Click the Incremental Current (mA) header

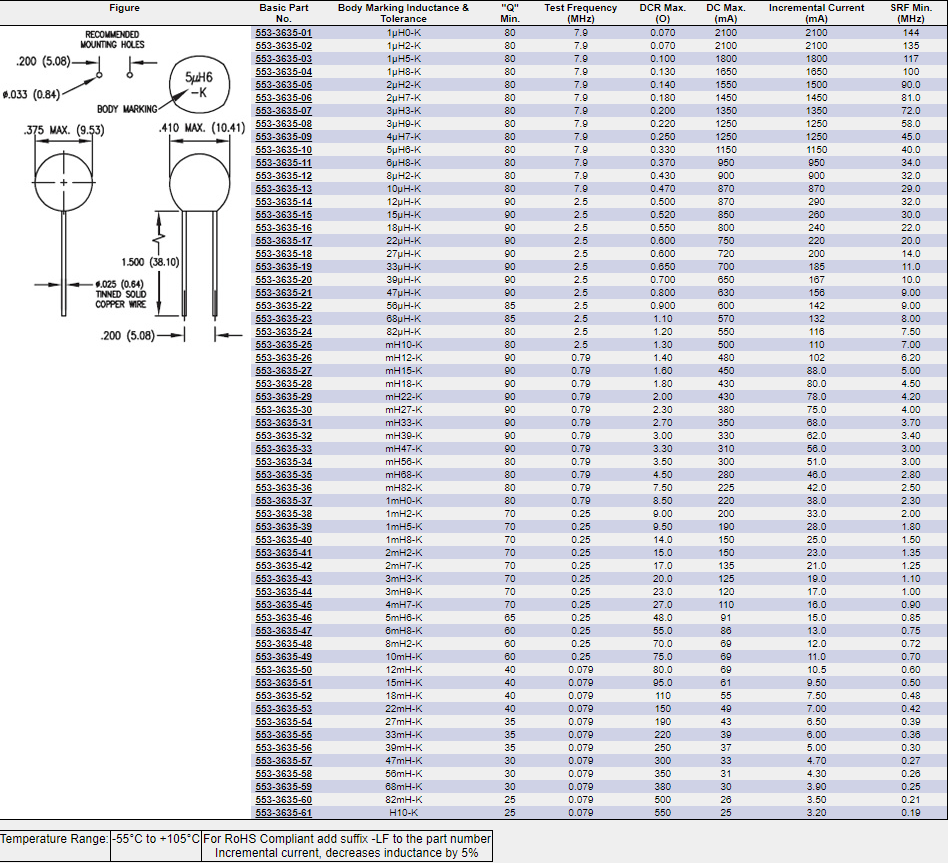(x=816, y=13)
